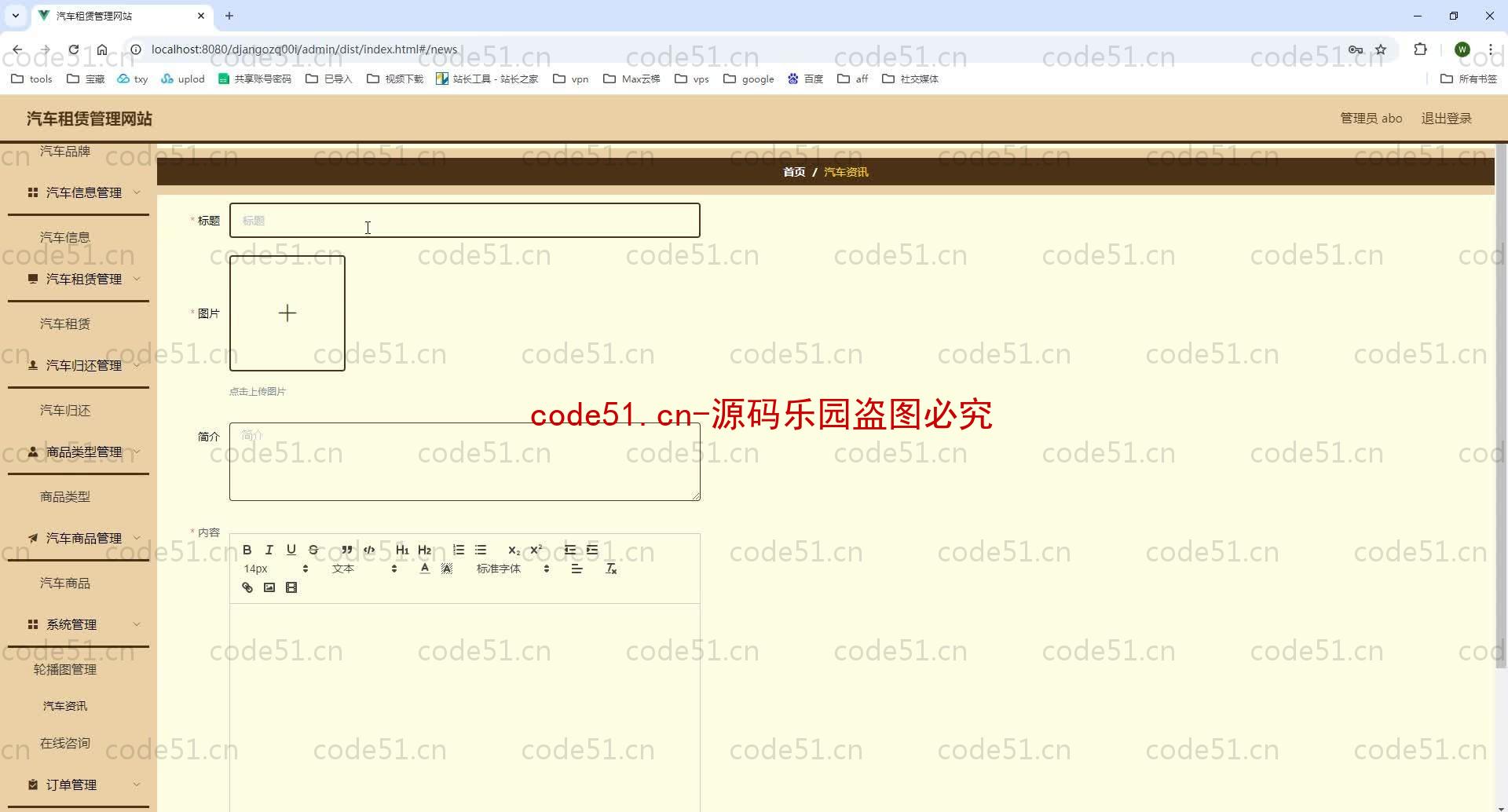The image size is (1508, 812).
Task: Open 汽车资讯 sidebar item
Action: [65, 706]
